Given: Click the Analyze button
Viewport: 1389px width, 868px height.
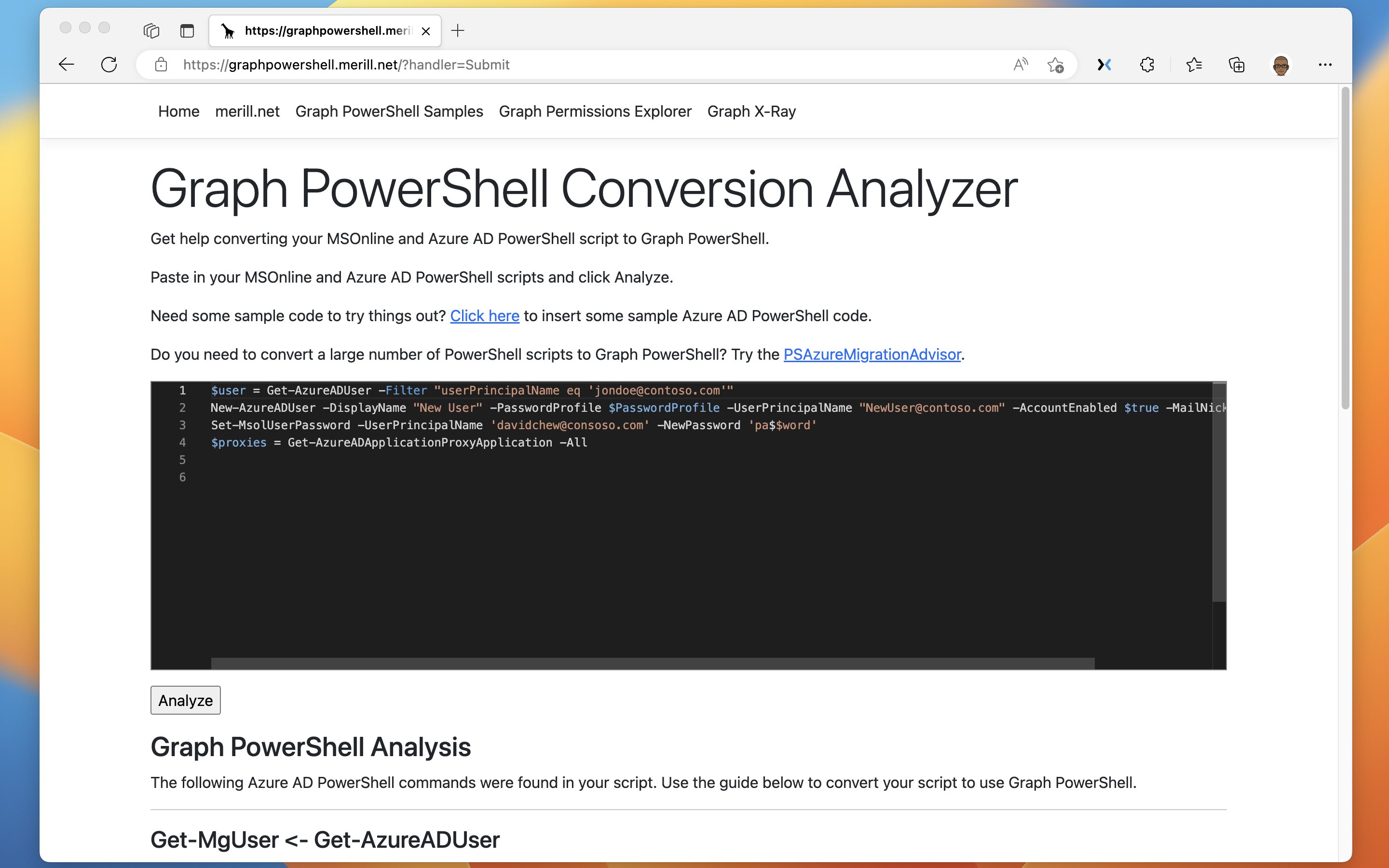Looking at the screenshot, I should pyautogui.click(x=185, y=700).
